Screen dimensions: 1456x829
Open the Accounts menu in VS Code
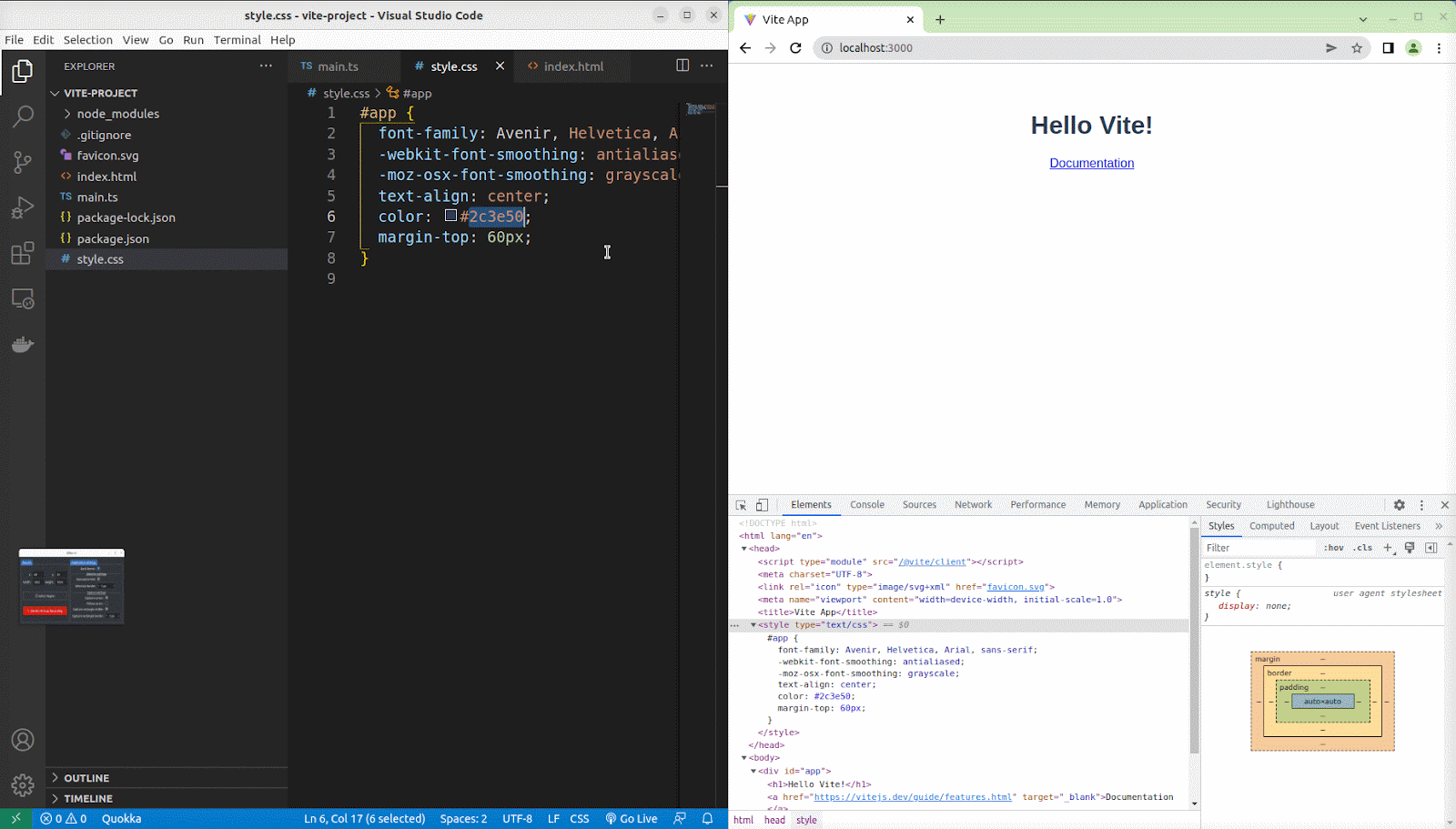(23, 740)
